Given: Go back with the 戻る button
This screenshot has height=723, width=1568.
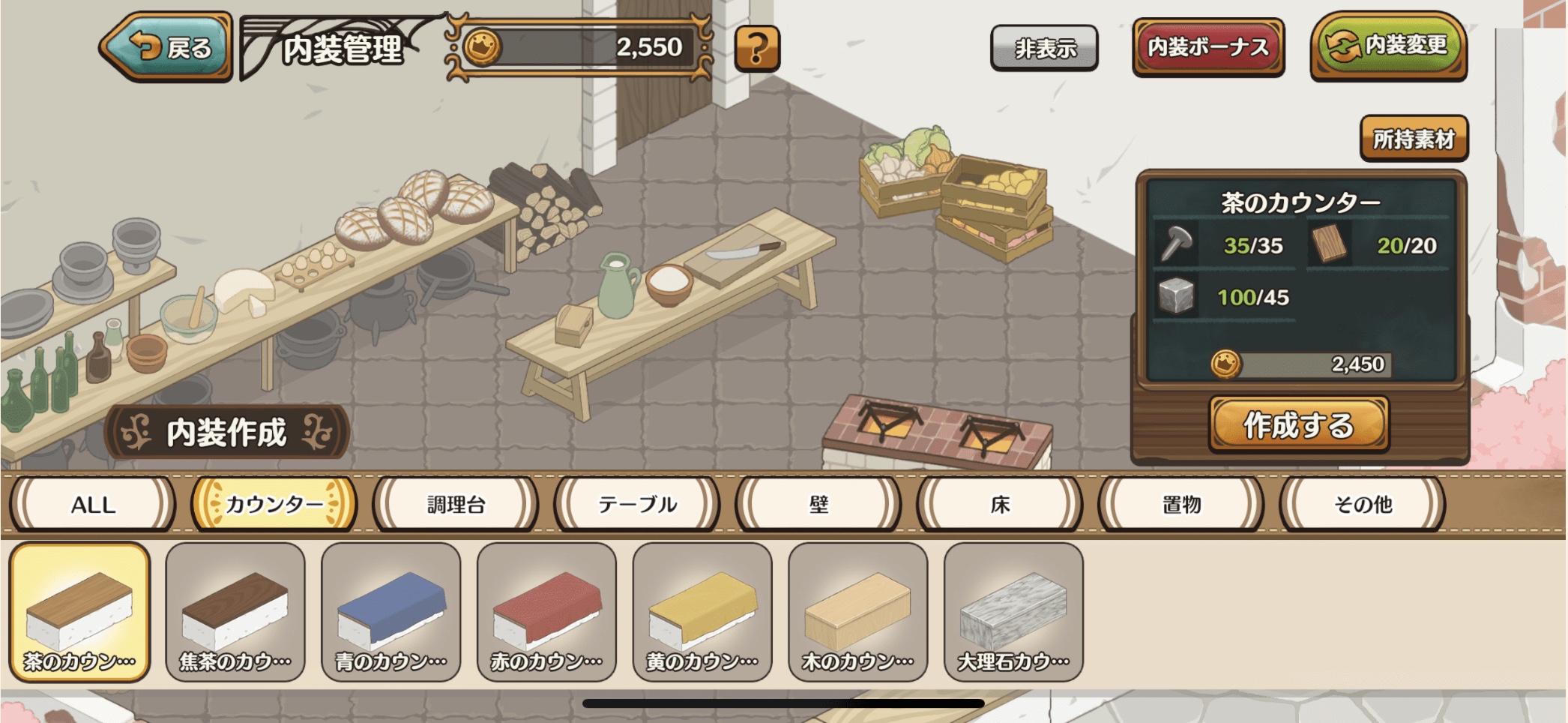Looking at the screenshot, I should 166,46.
